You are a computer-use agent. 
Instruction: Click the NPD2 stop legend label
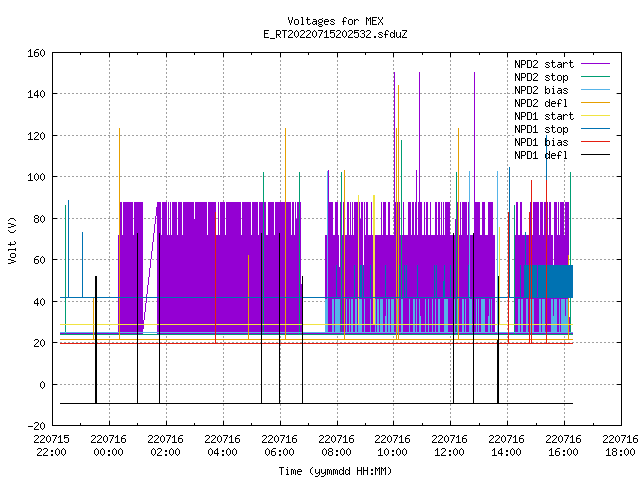coord(541,77)
